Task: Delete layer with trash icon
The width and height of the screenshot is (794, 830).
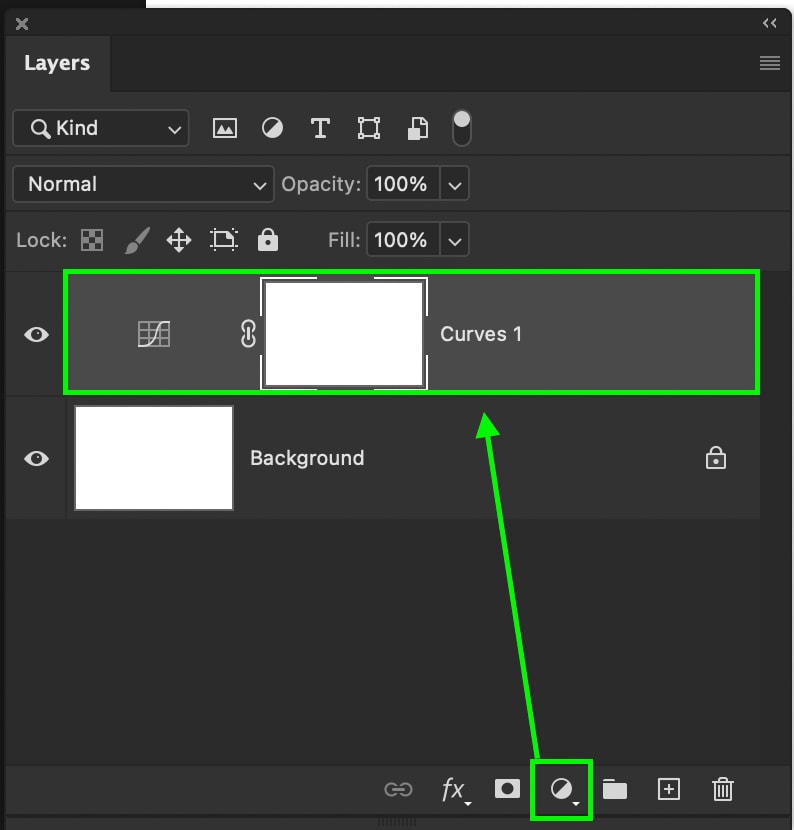Action: coord(723,789)
